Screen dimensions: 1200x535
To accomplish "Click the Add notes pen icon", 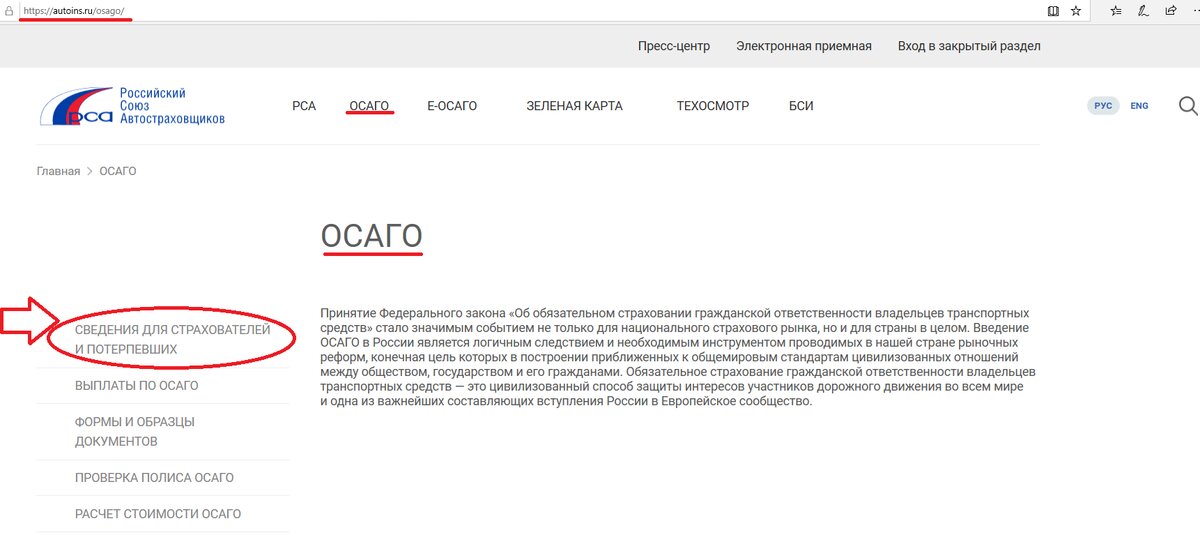I will click(x=1143, y=11).
